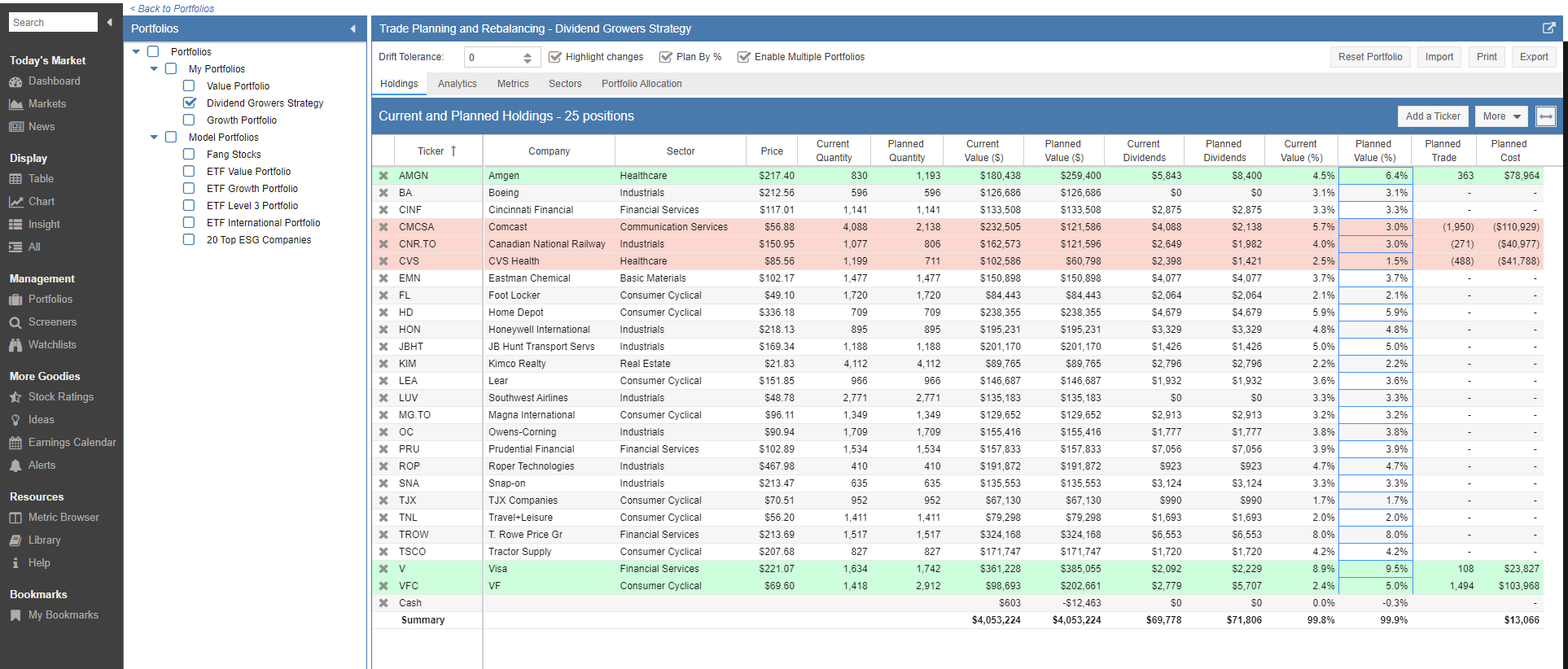Switch to the Metrics tab
This screenshot has height=669, width=1568.
point(513,84)
